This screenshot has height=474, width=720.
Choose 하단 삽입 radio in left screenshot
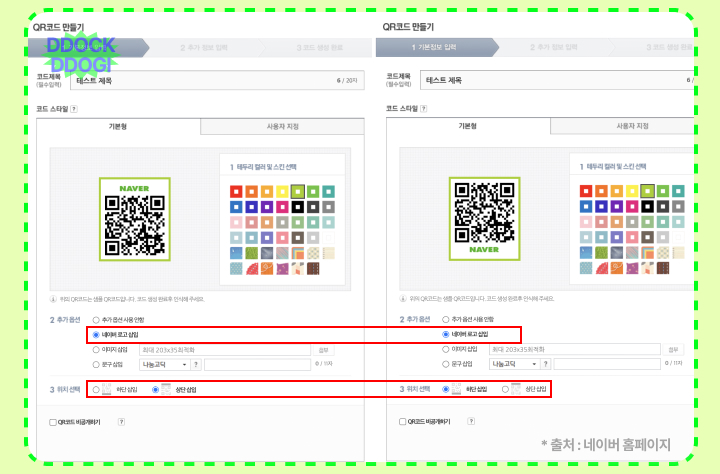click(96, 389)
